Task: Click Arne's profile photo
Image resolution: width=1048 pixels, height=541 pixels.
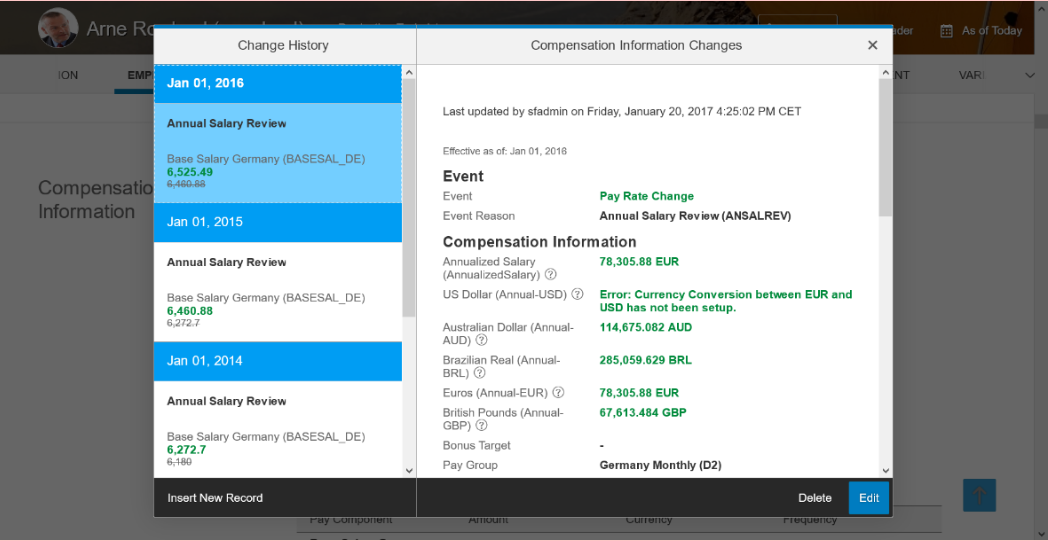Action: pos(57,28)
